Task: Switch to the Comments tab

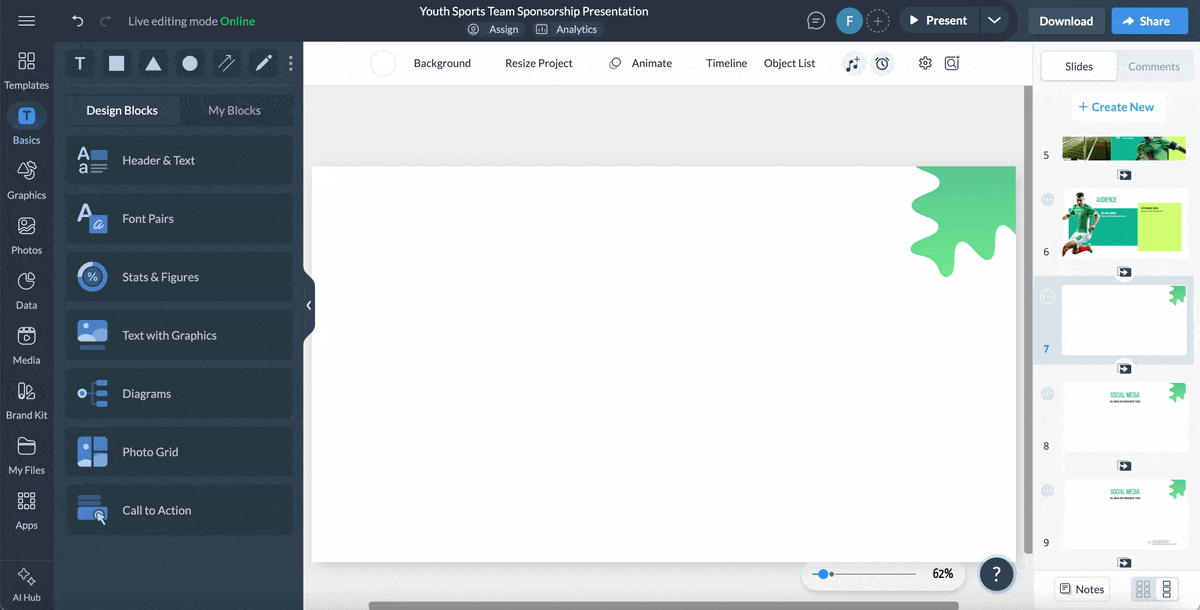Action: tap(1154, 66)
